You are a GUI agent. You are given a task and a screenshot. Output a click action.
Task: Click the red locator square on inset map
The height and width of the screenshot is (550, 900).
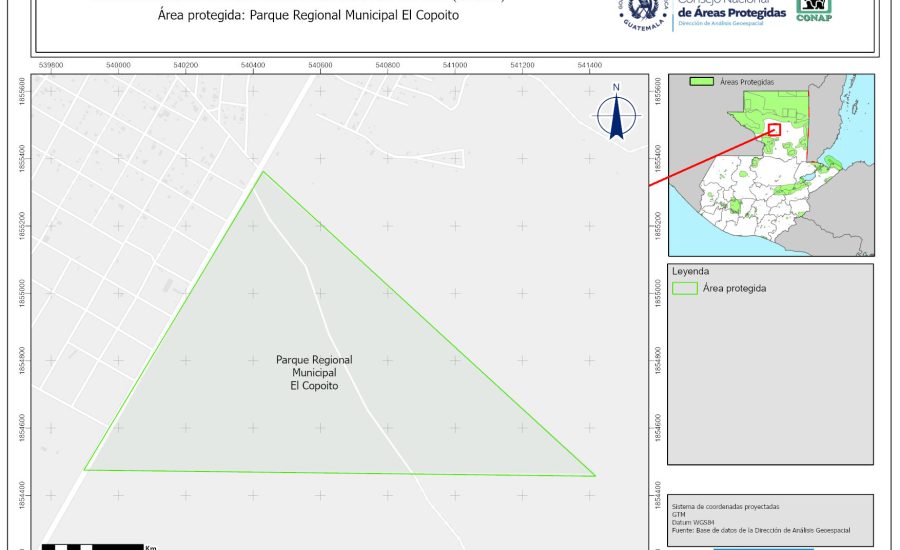coord(774,129)
